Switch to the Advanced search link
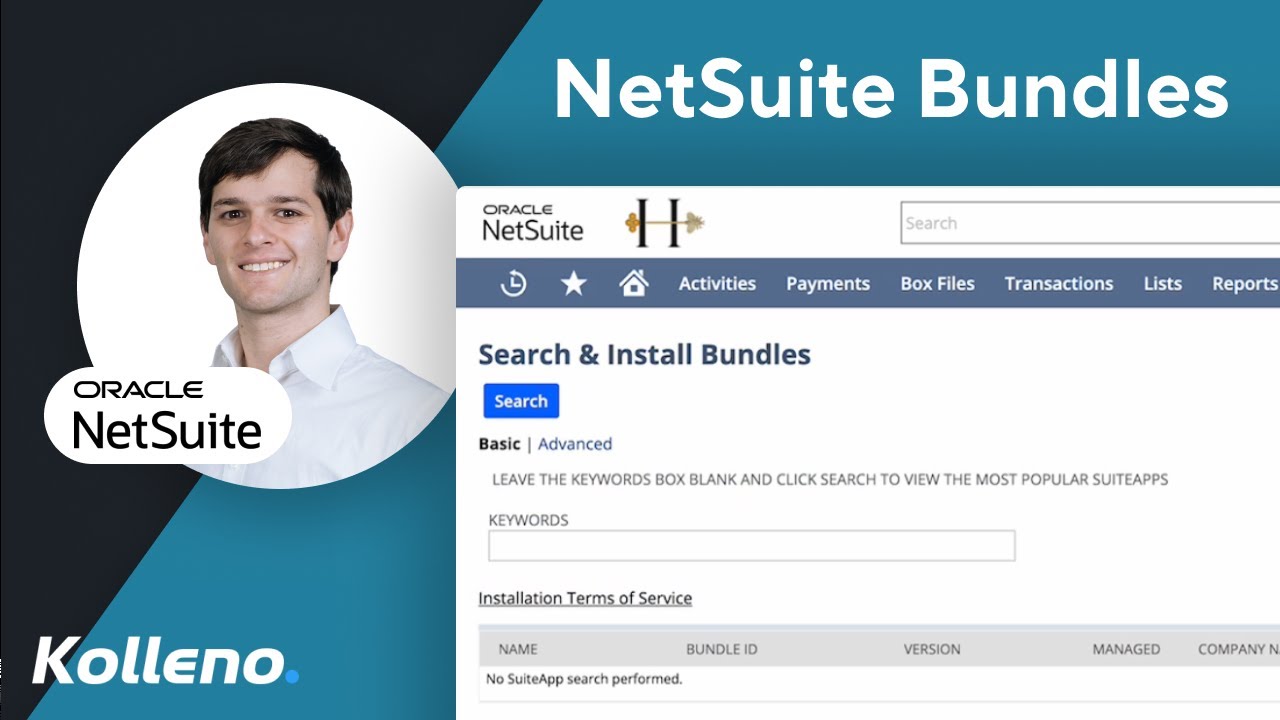The image size is (1280, 720). click(x=575, y=444)
